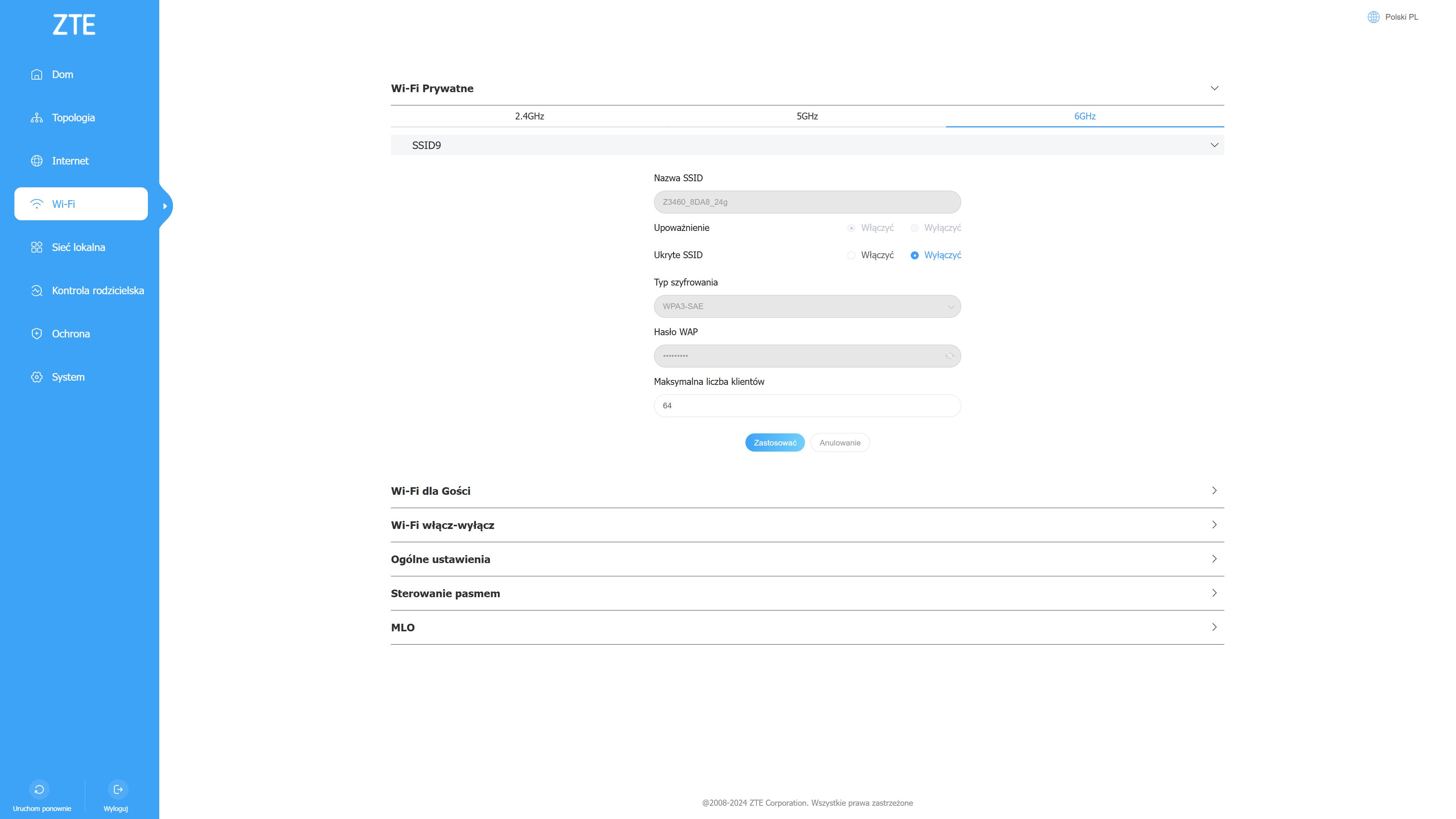Viewport: 1456px width, 819px height.
Task: Toggle password visibility eye icon
Action: [x=949, y=356]
